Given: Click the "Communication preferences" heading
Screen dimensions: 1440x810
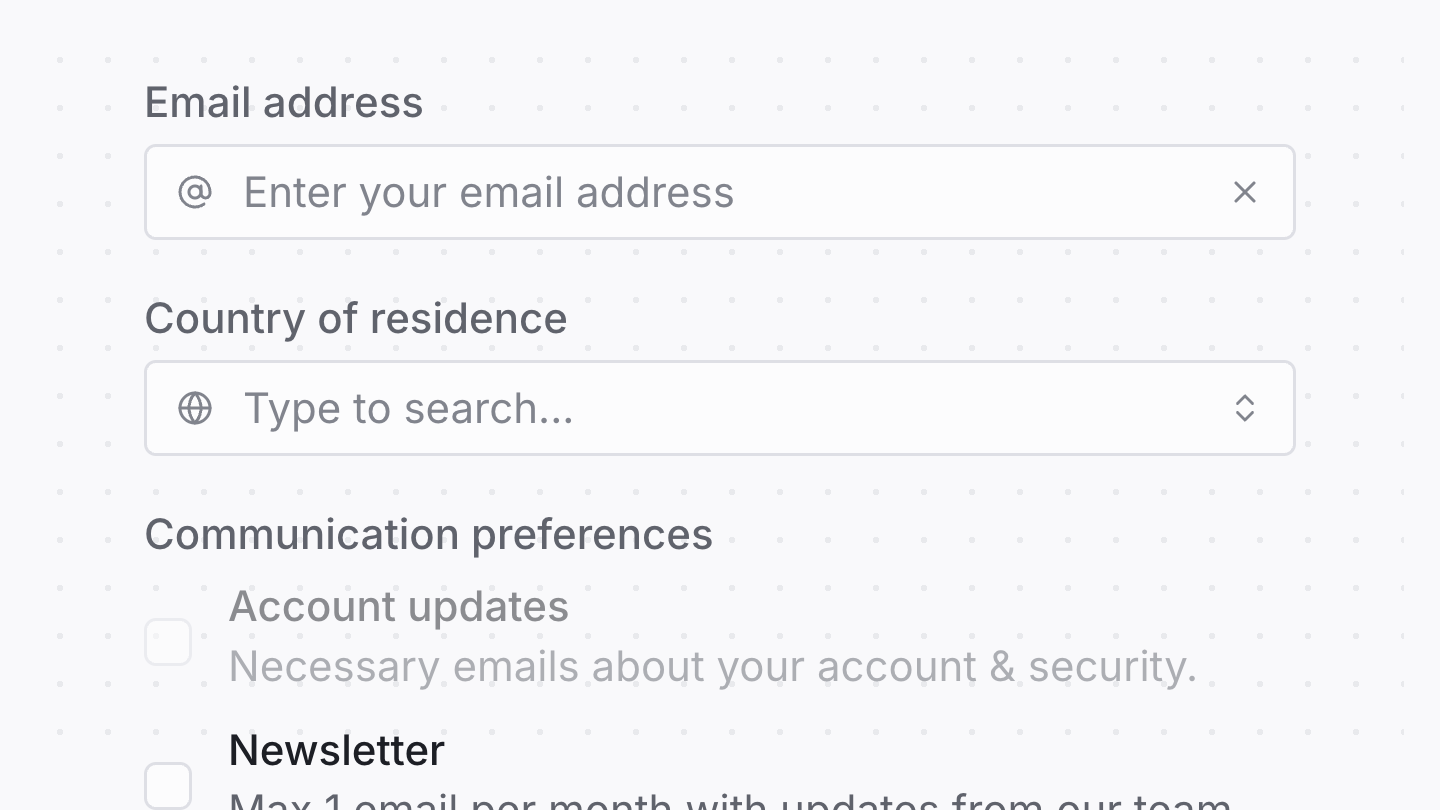Looking at the screenshot, I should pyautogui.click(x=428, y=535).
